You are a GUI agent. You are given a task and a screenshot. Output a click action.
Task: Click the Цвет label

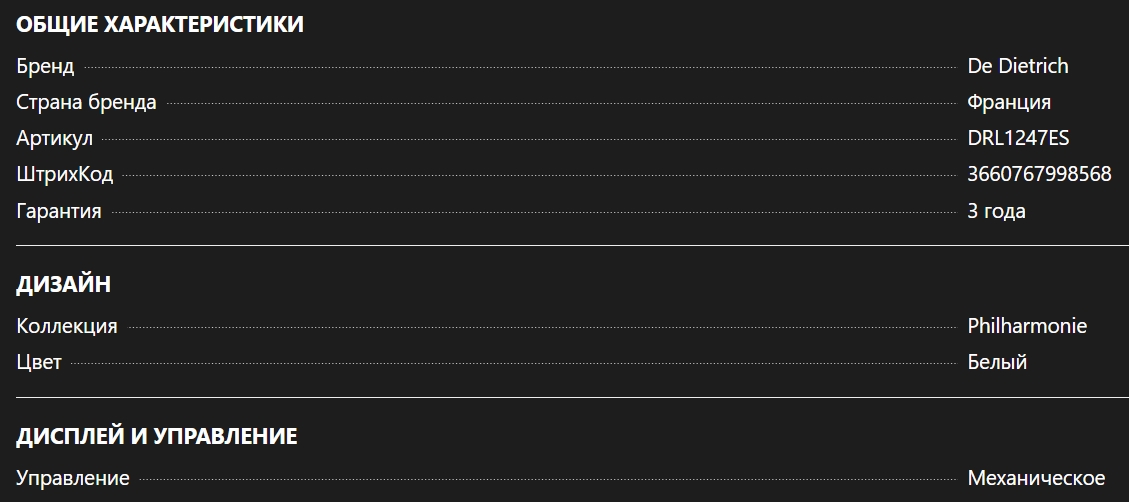pyautogui.click(x=39, y=362)
